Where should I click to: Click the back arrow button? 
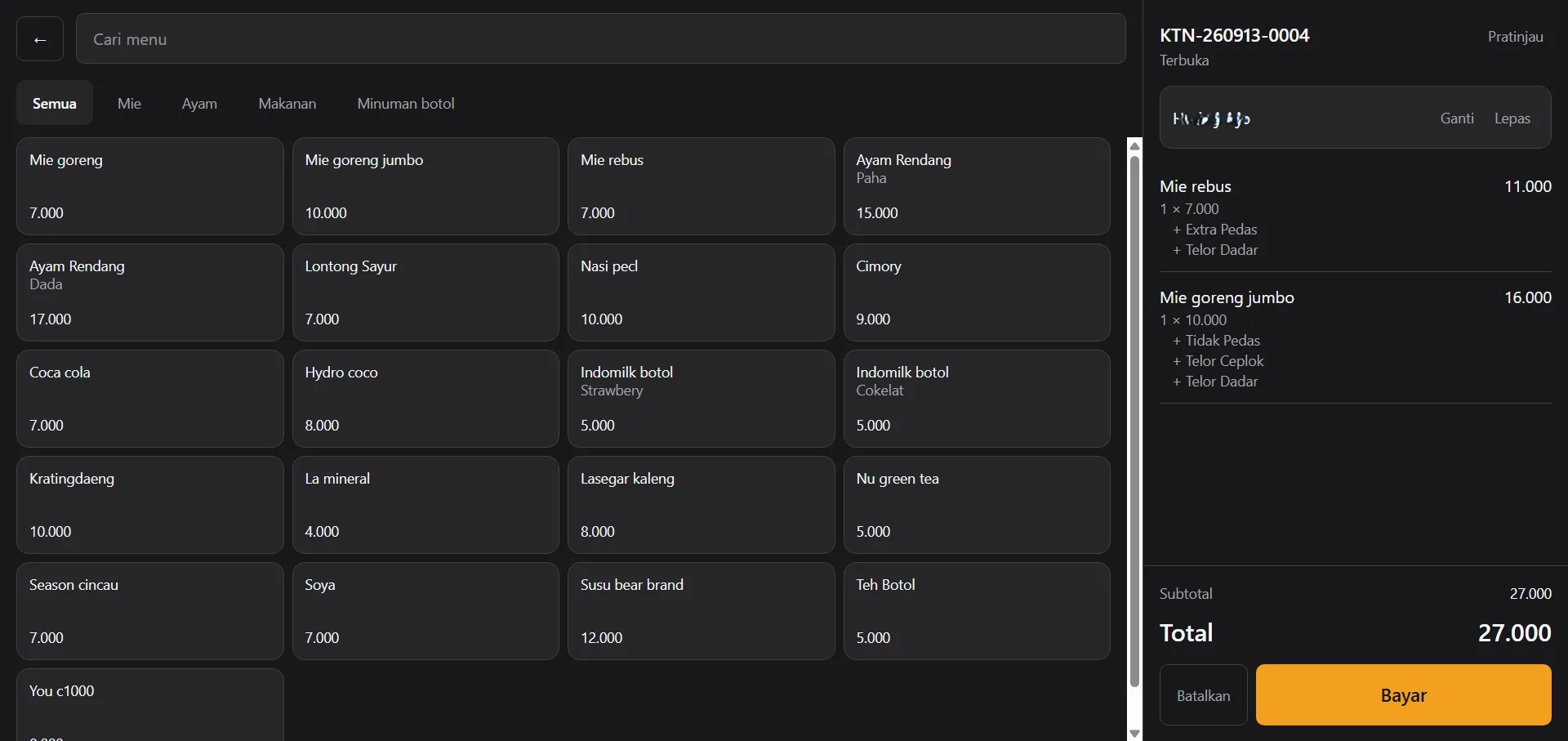click(x=40, y=39)
